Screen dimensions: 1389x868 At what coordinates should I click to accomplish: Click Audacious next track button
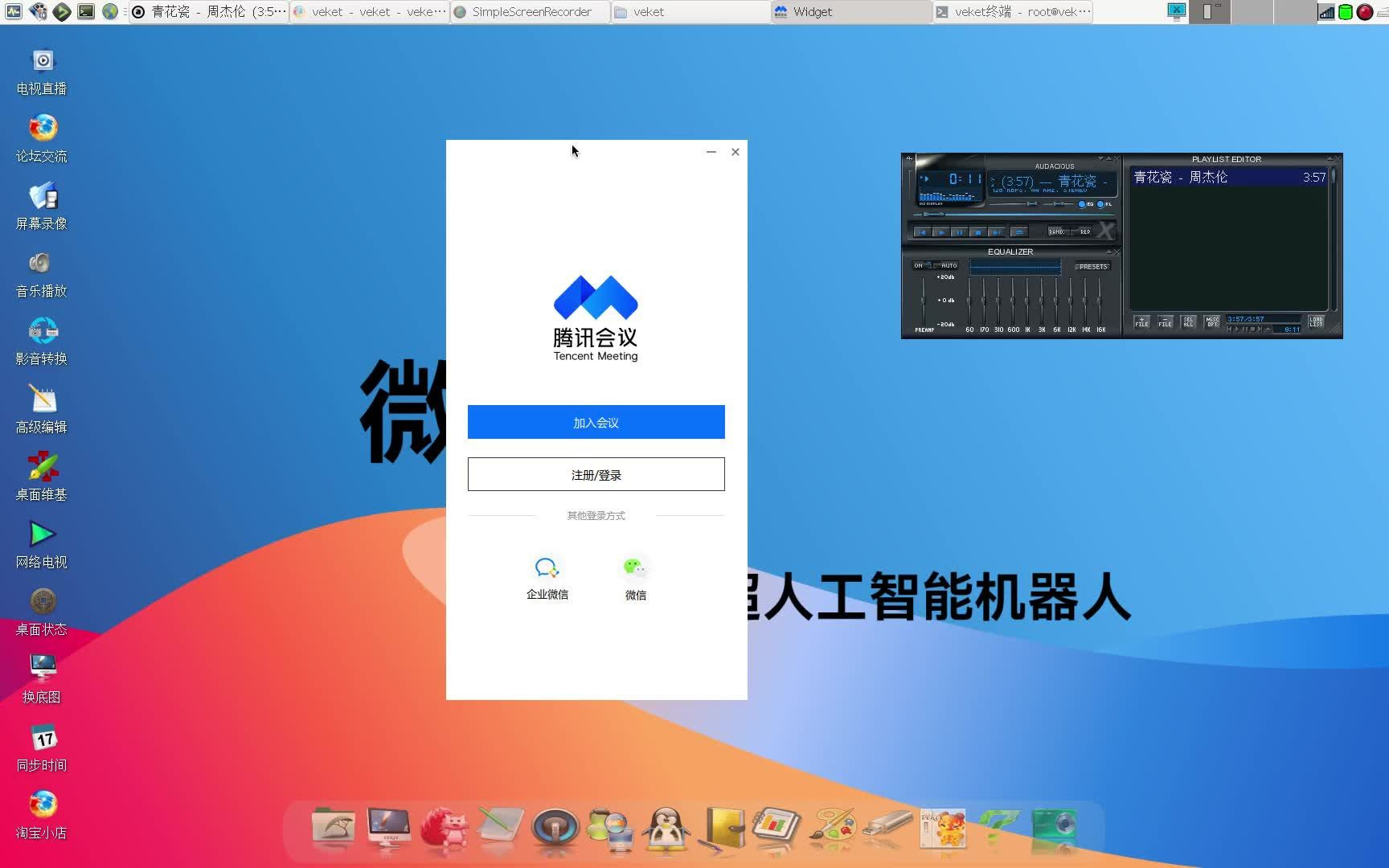click(997, 232)
